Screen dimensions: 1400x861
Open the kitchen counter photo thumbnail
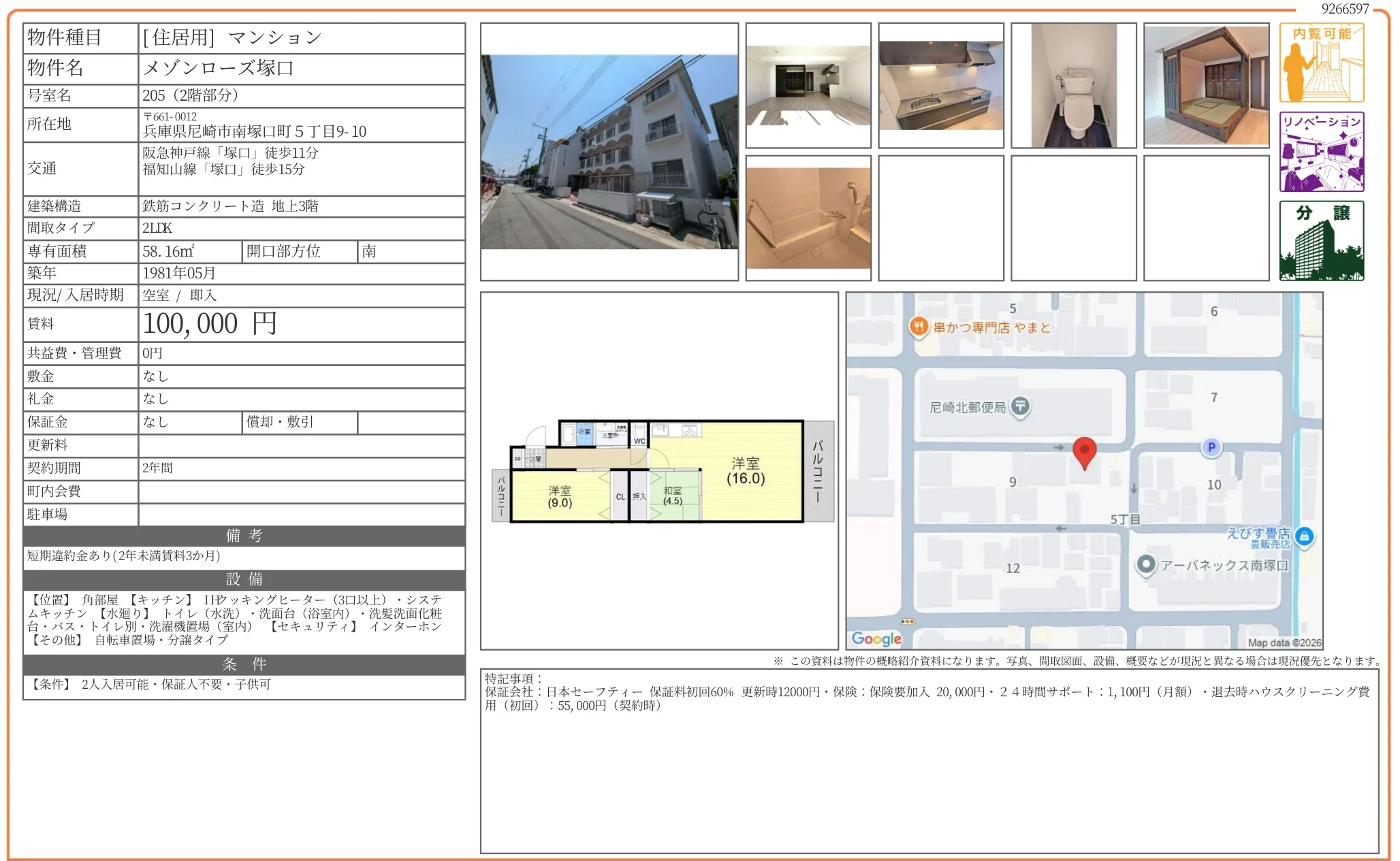(x=940, y=86)
